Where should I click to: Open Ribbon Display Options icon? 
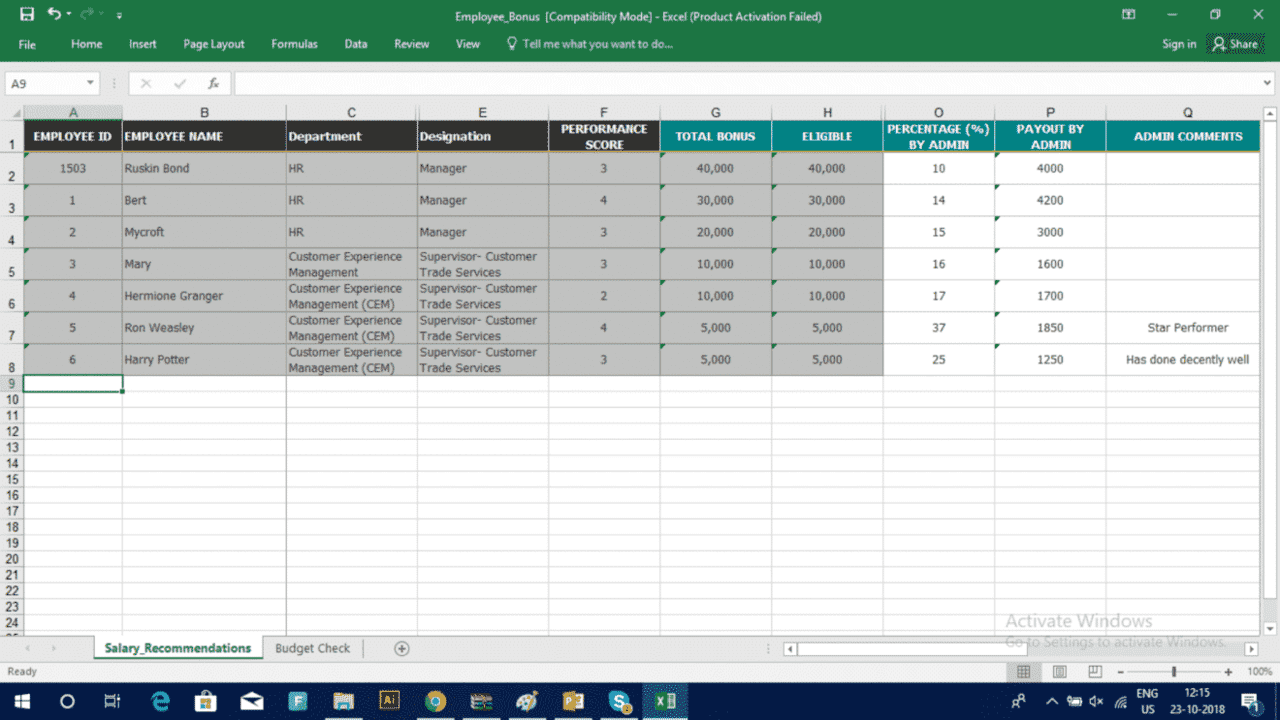point(1128,15)
